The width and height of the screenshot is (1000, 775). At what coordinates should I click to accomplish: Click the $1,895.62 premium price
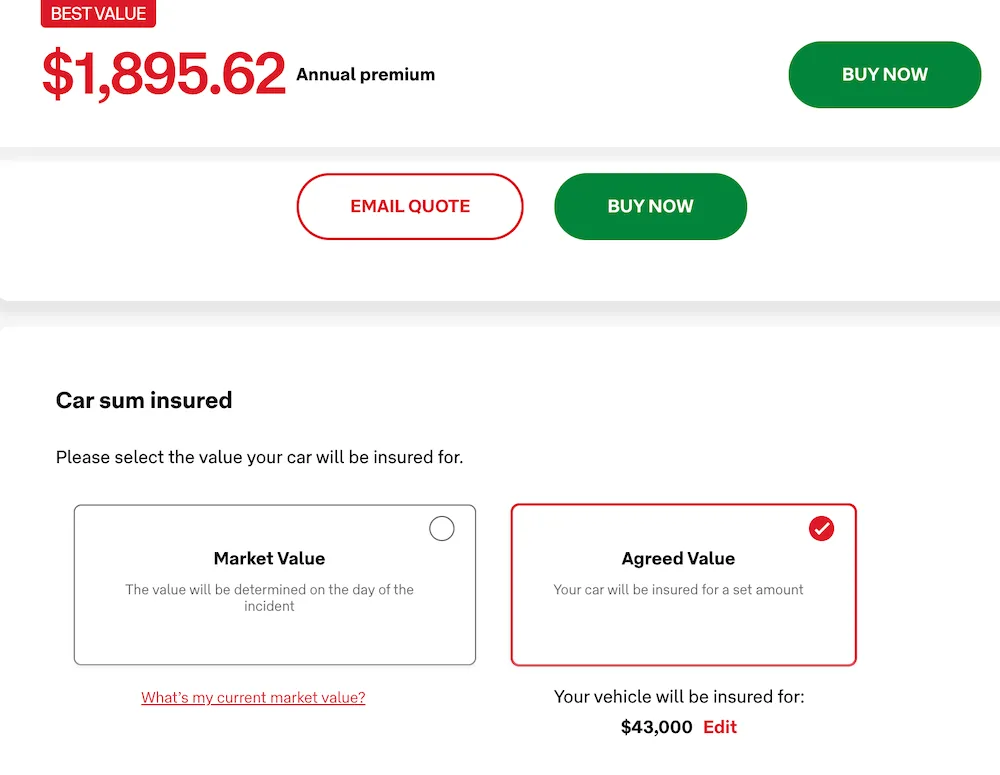point(164,75)
